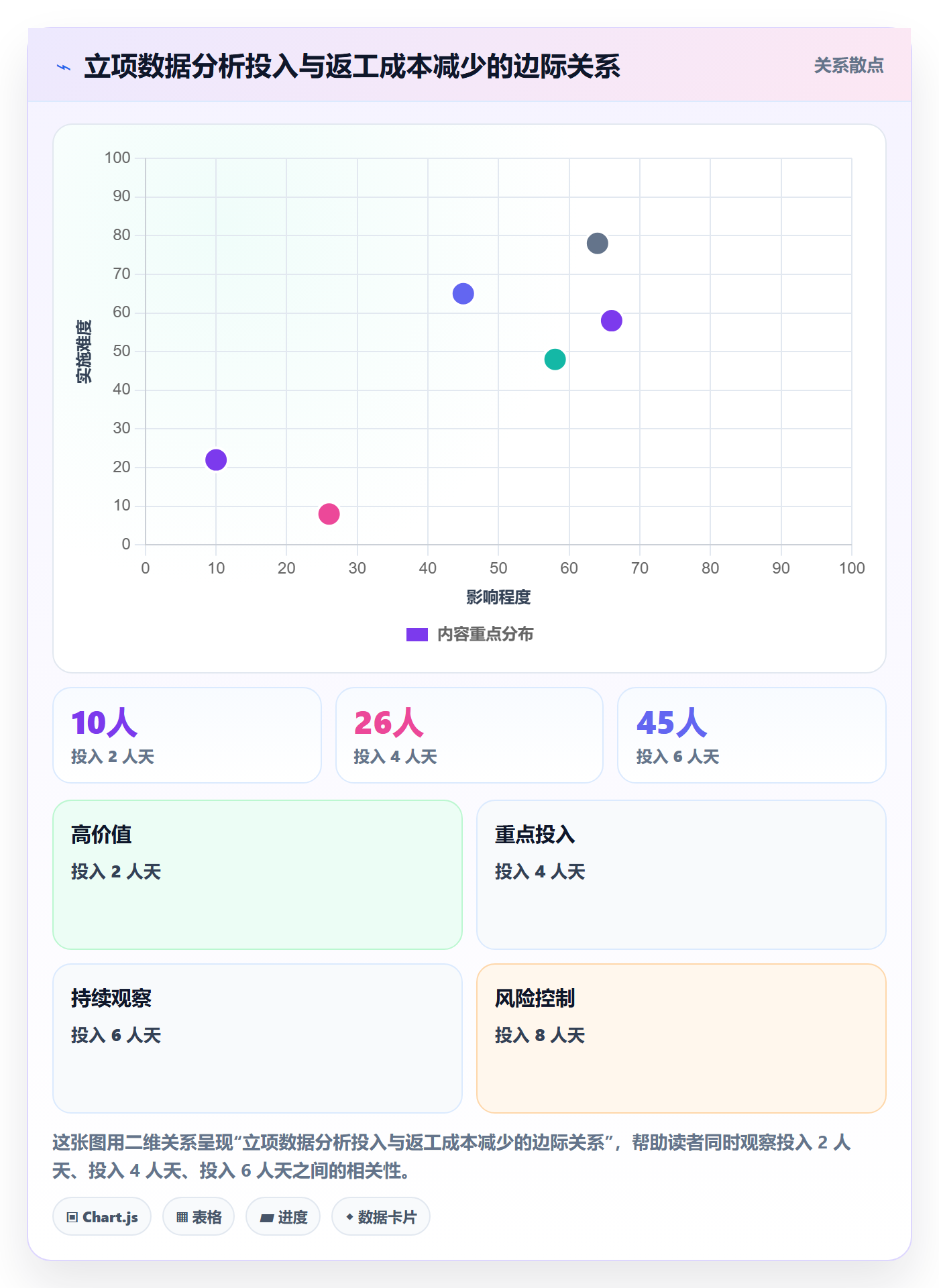Open the 持续观察 quadrant card
The image size is (939, 1288).
[x=258, y=1038]
